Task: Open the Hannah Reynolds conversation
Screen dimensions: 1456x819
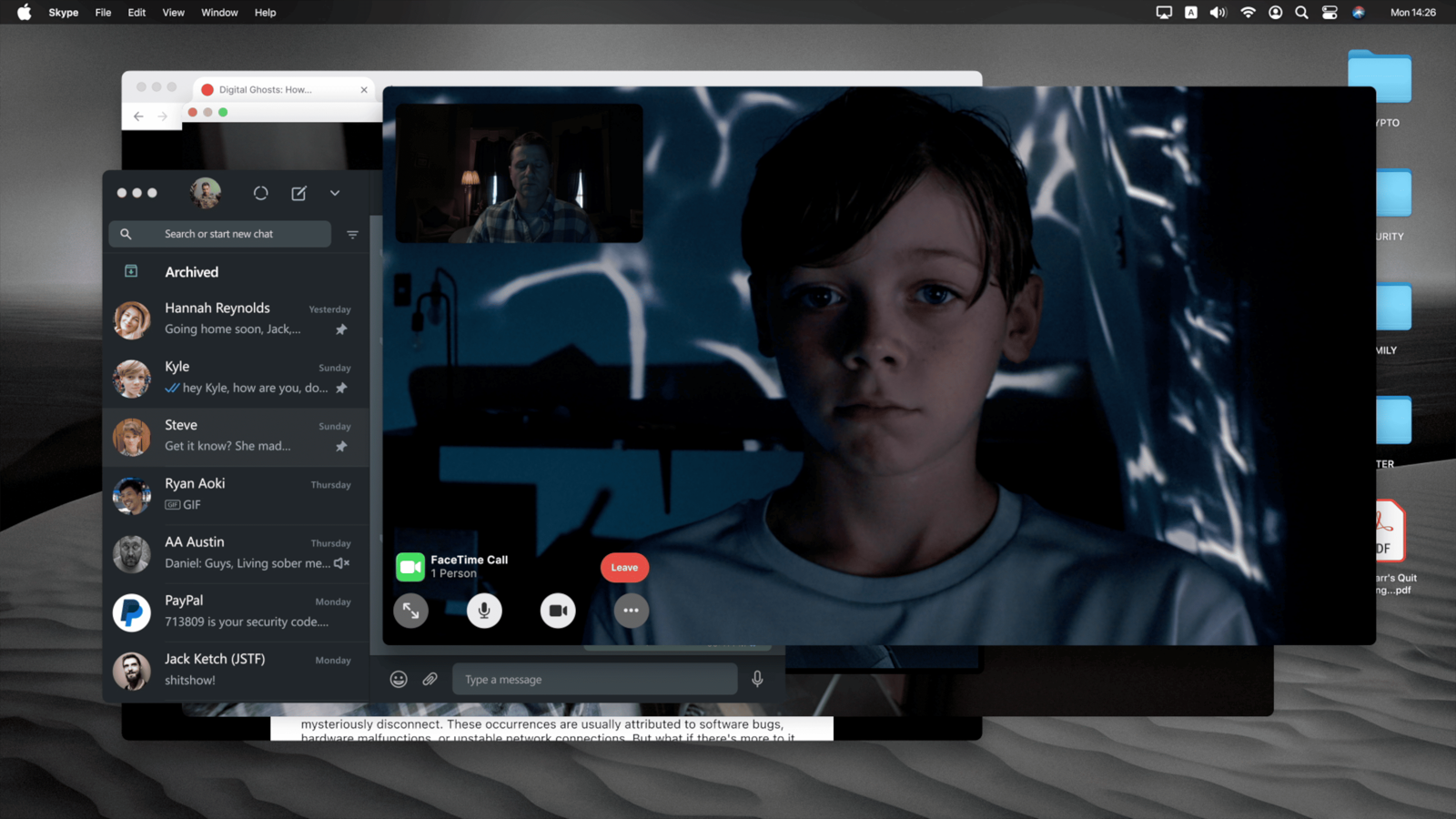Action: click(x=237, y=318)
